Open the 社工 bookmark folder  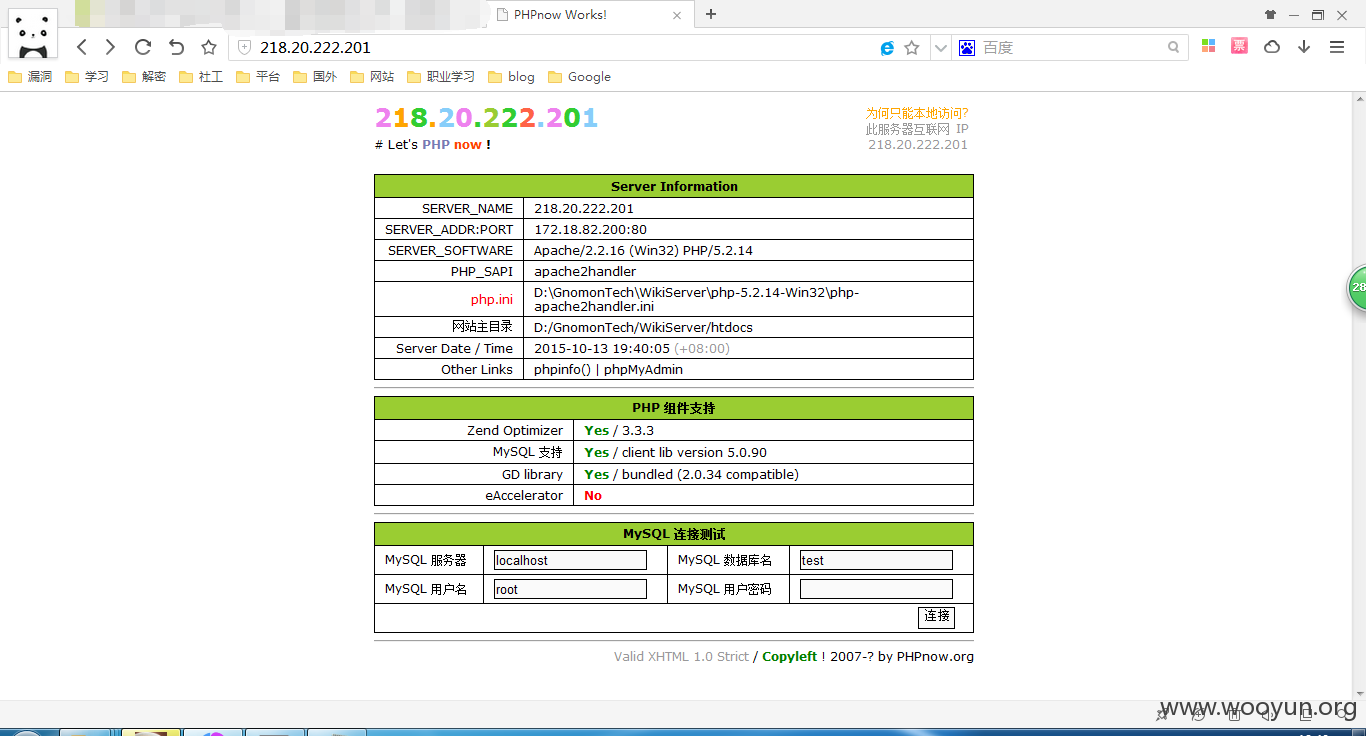(201, 76)
